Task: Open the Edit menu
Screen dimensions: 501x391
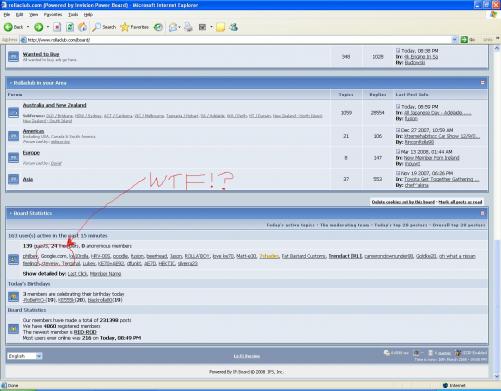Action: pyautogui.click(x=20, y=15)
